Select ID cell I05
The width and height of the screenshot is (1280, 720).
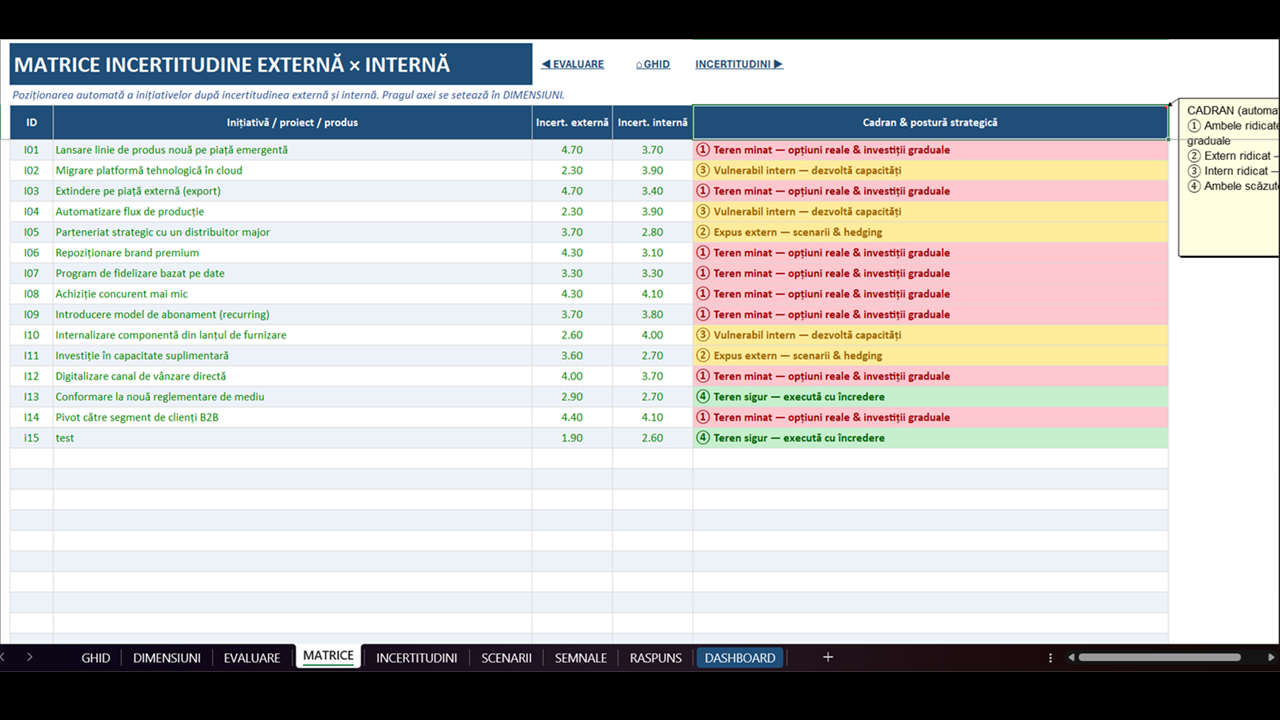(32, 232)
